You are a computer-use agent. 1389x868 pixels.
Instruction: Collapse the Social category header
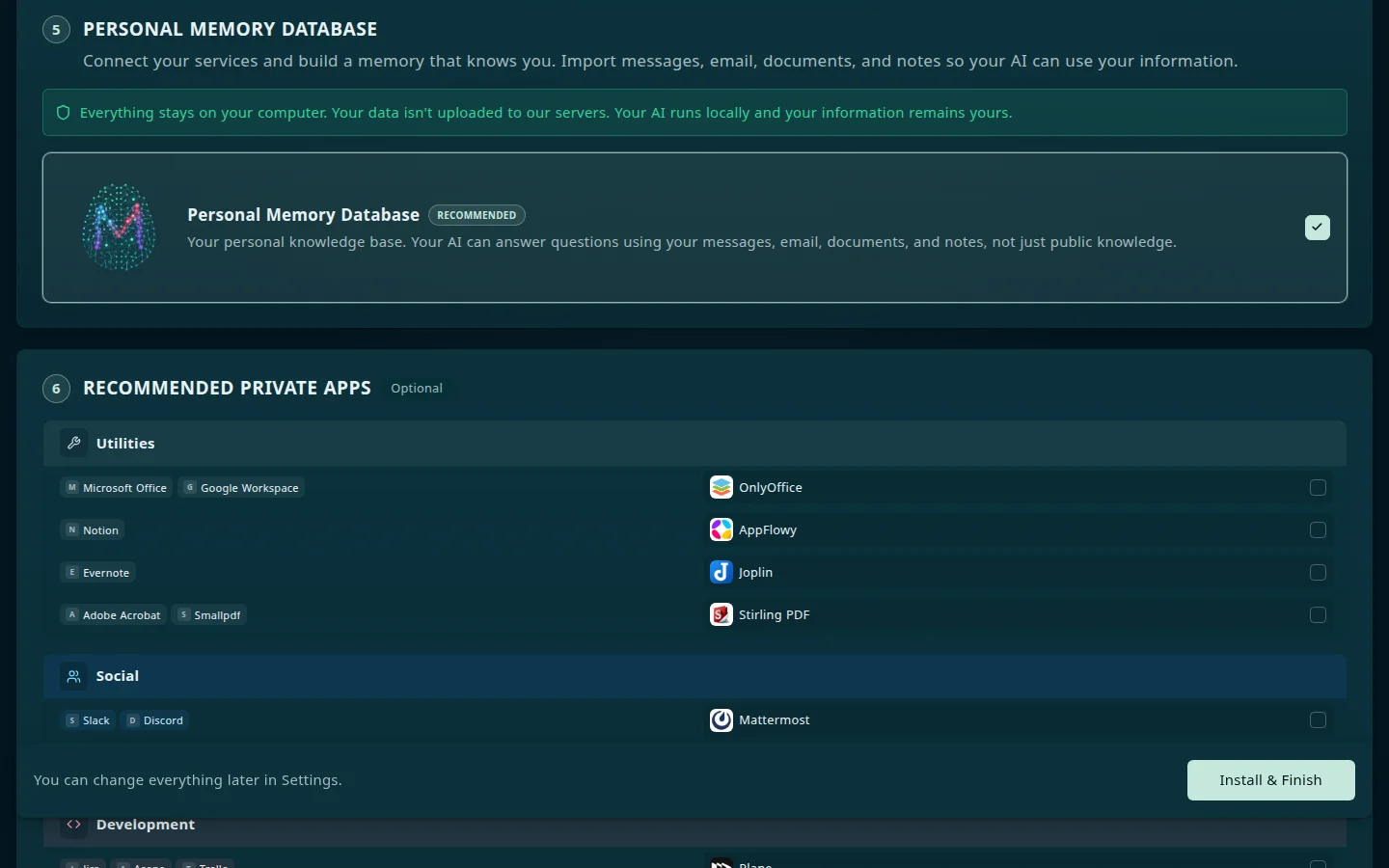(x=694, y=676)
